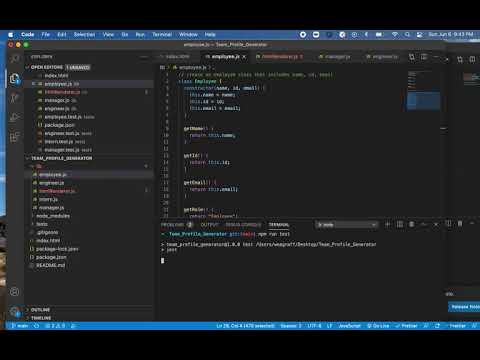Click JavaScript language mode in status bar
480x360 pixels.
point(349,326)
